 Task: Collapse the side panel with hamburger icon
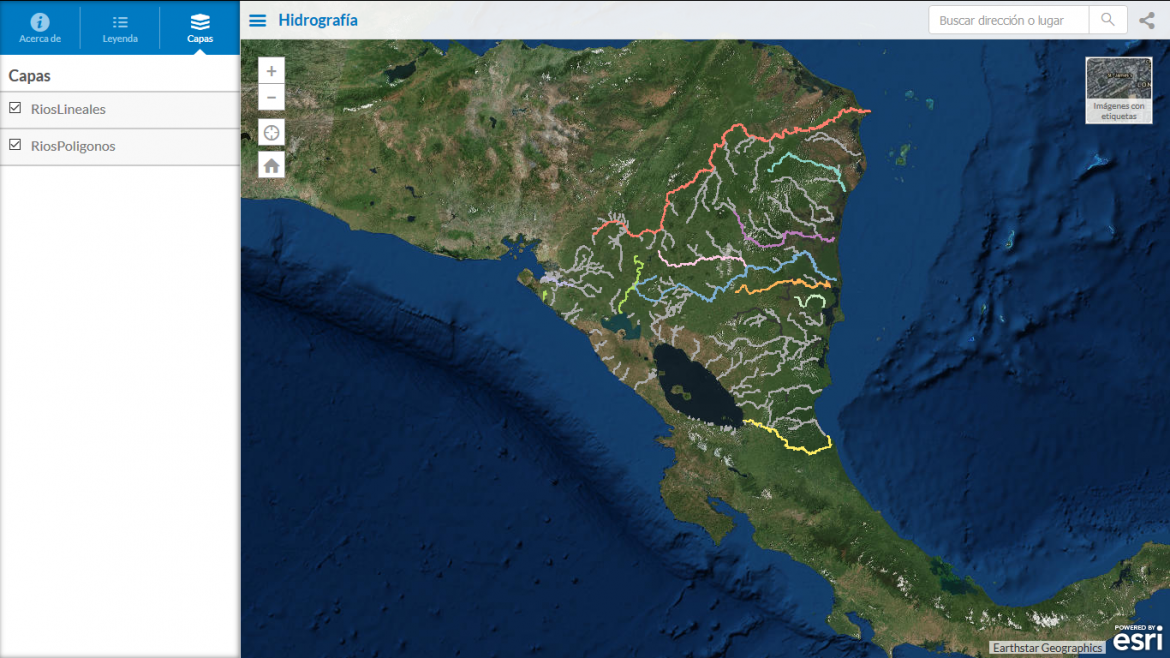[x=257, y=20]
